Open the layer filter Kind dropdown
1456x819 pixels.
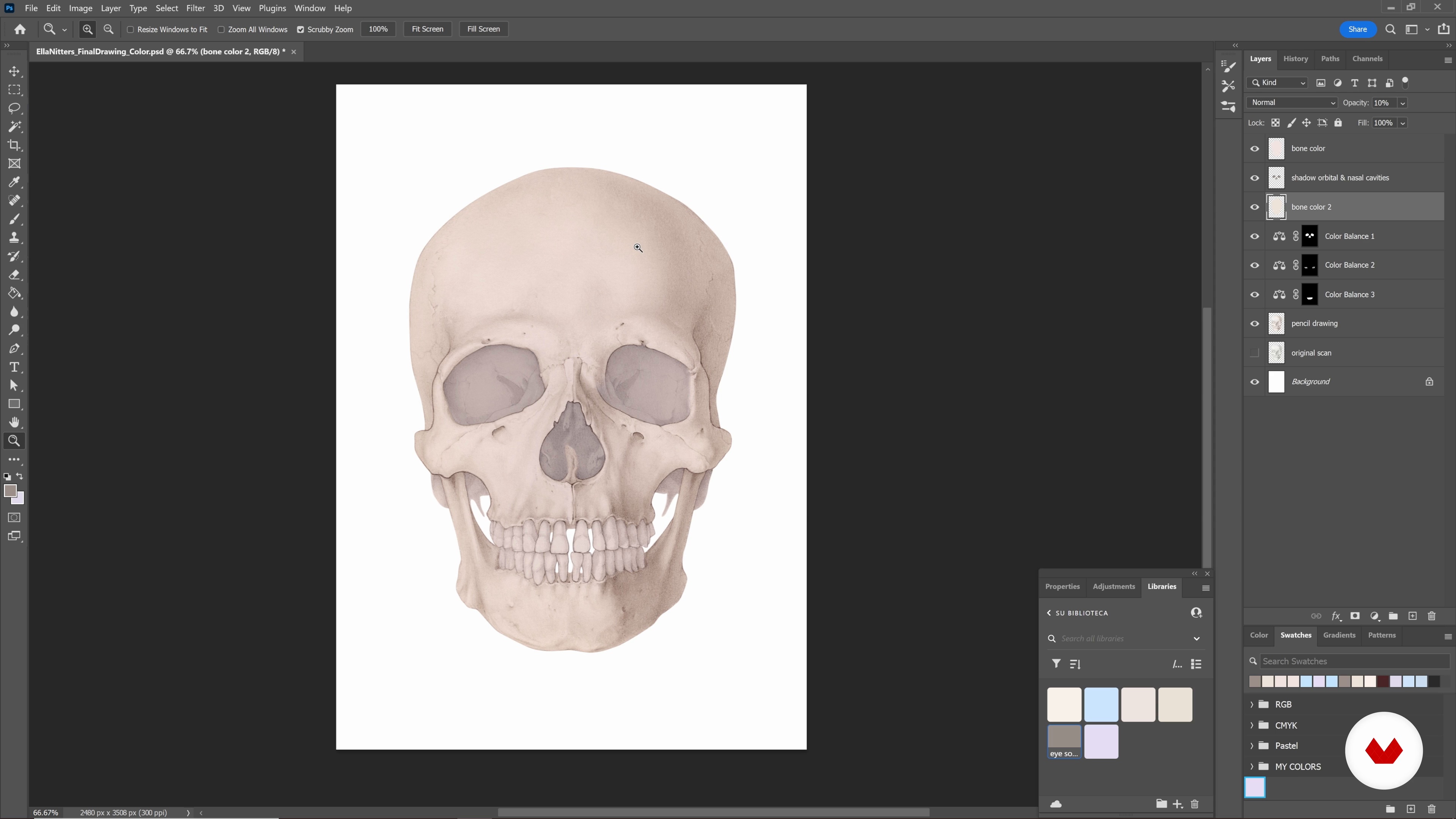click(1277, 83)
